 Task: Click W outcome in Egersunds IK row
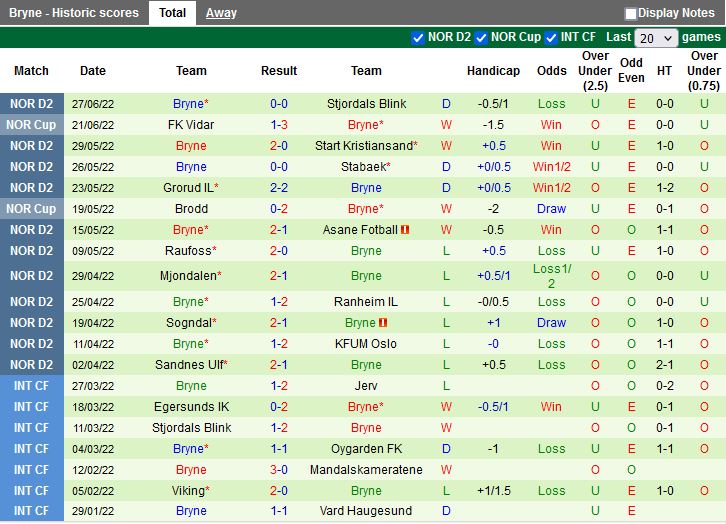(x=446, y=407)
